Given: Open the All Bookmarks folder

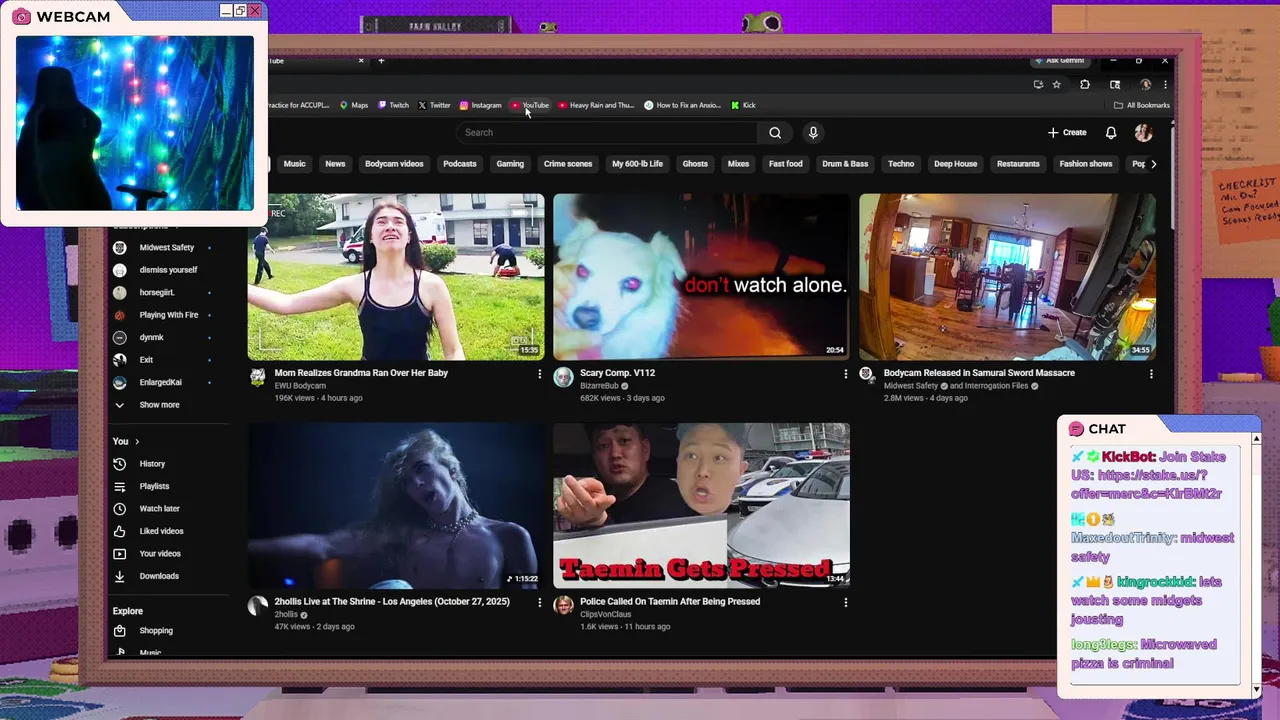Looking at the screenshot, I should pos(1141,105).
